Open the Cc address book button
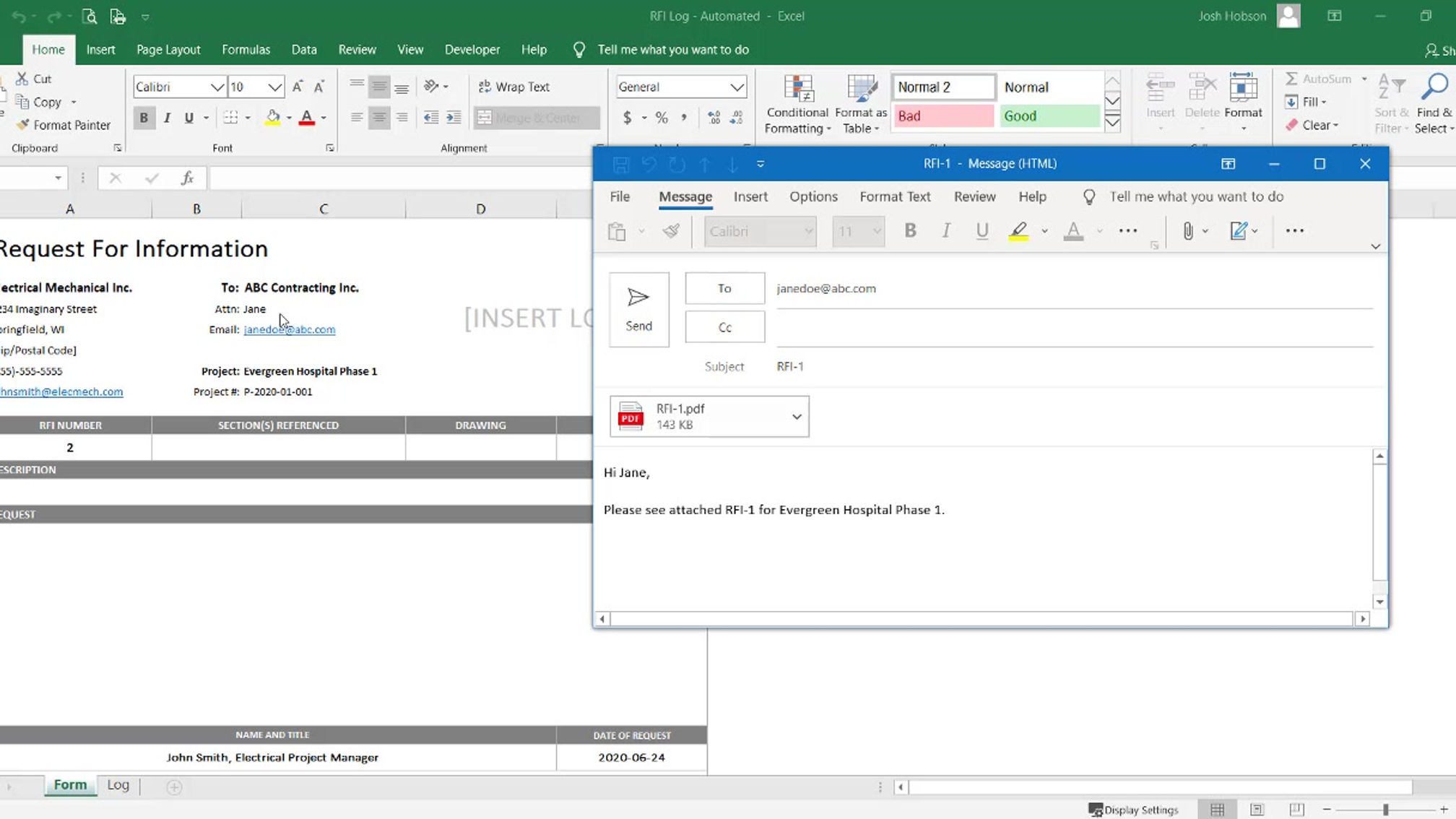The width and height of the screenshot is (1456, 819). (724, 327)
